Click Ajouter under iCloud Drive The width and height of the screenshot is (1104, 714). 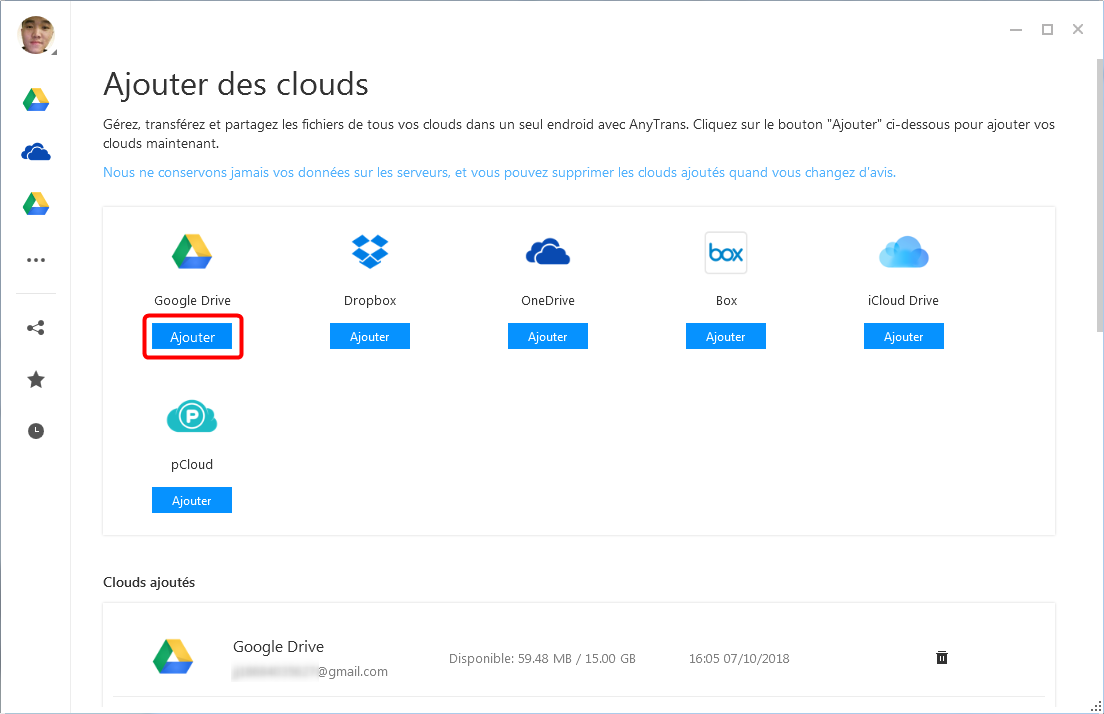pos(904,337)
